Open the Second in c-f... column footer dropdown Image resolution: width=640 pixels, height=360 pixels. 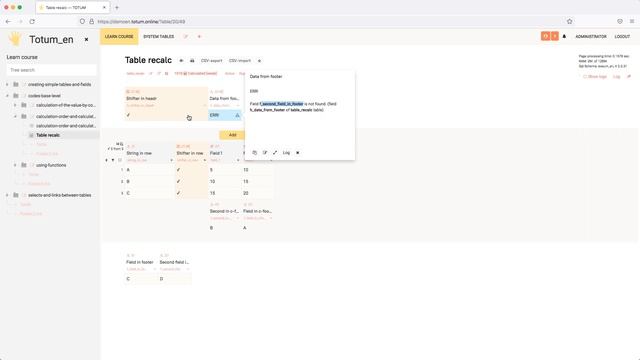point(238,218)
